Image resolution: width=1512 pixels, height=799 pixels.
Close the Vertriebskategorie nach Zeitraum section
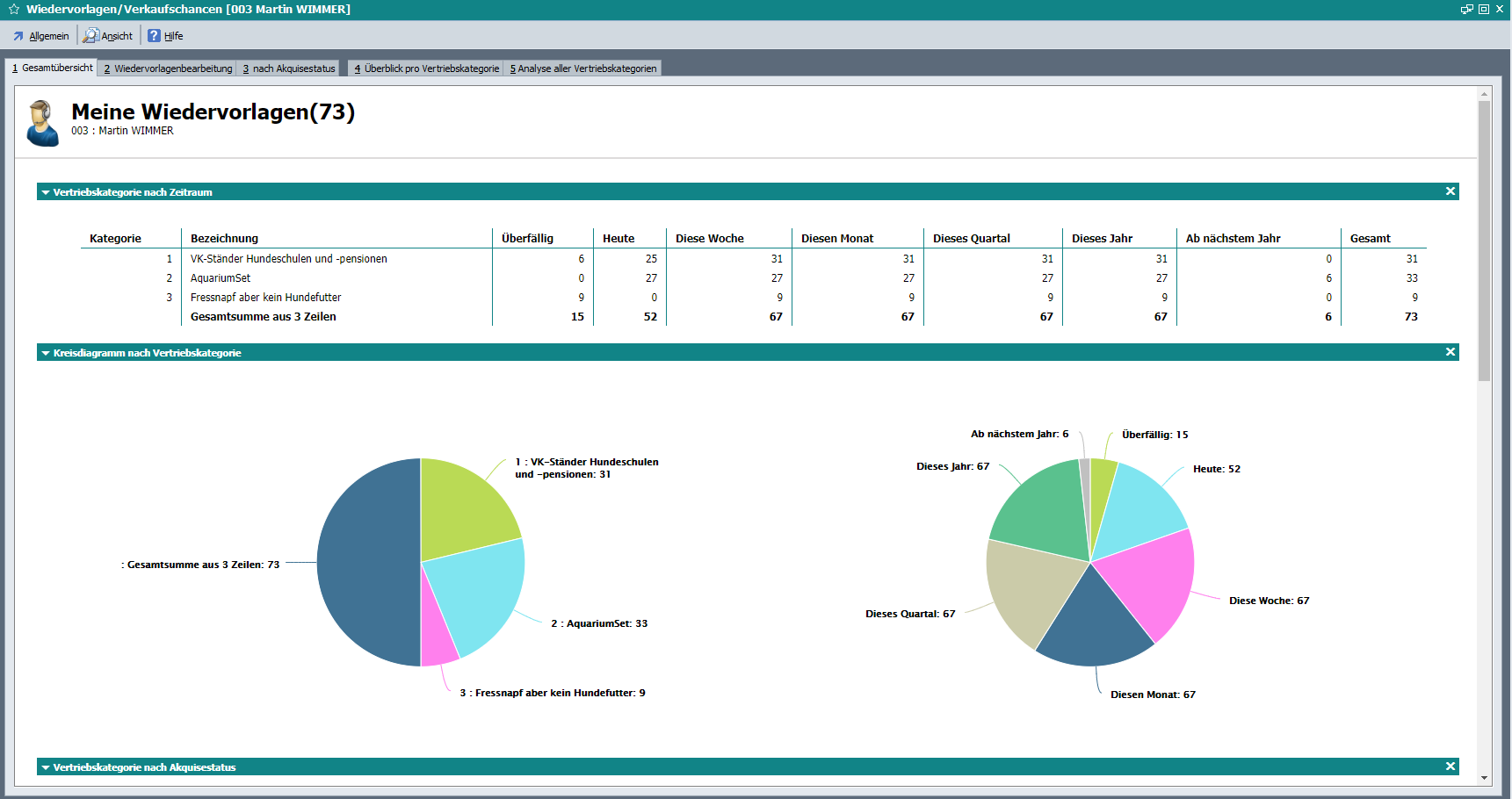tap(1451, 191)
